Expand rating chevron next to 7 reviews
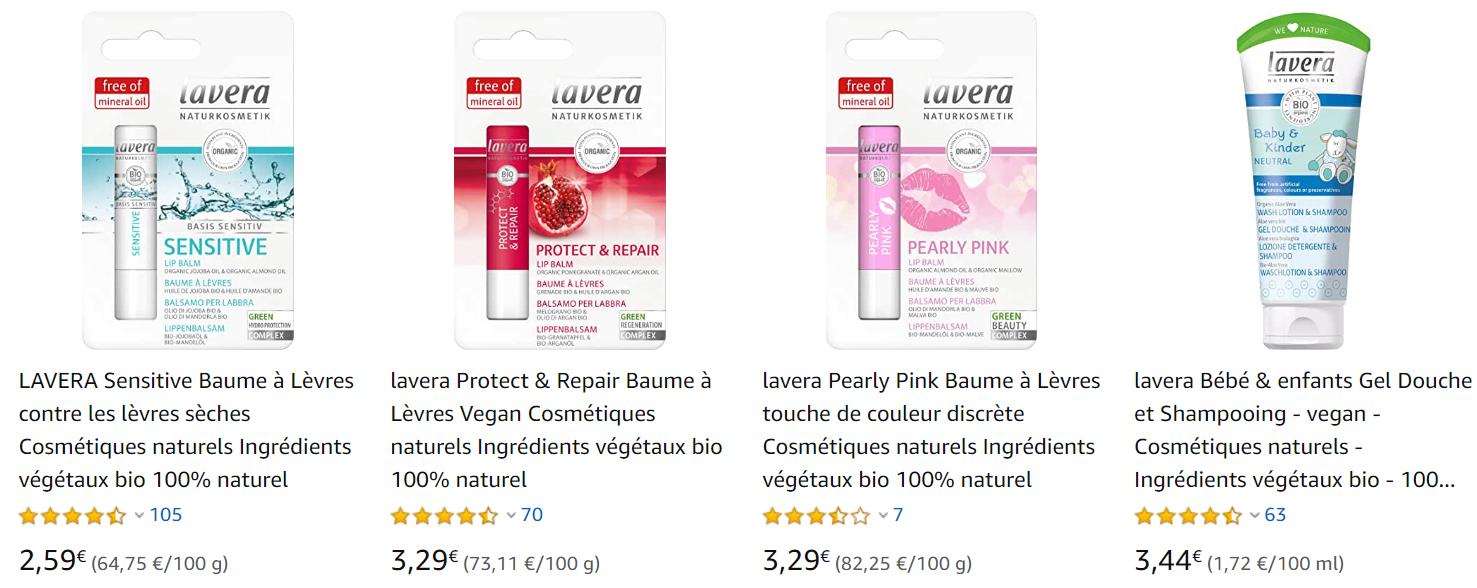 883,516
